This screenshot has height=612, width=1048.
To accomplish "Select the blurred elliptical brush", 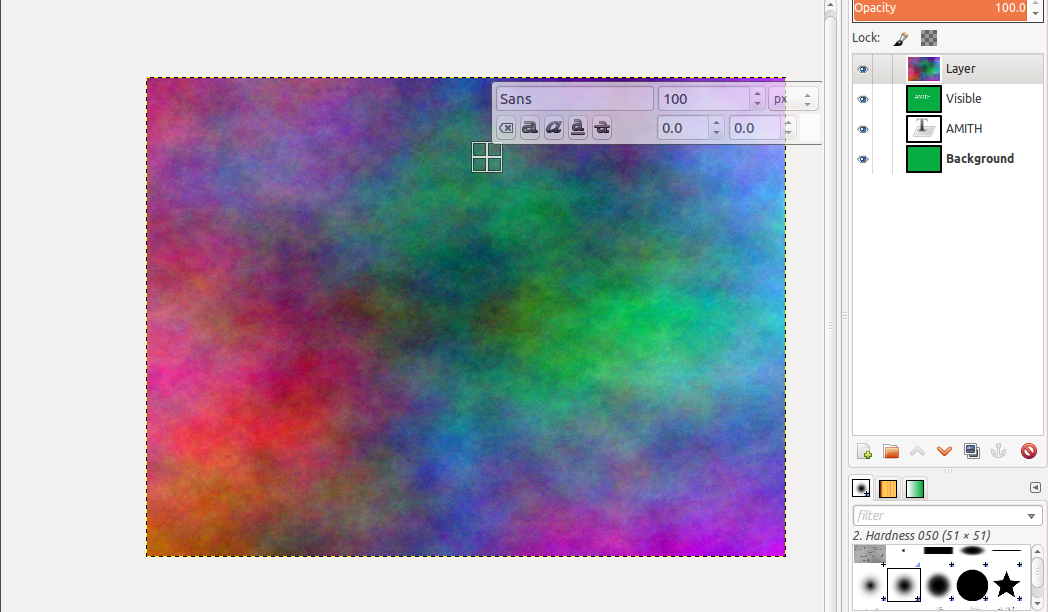I will coord(972,551).
